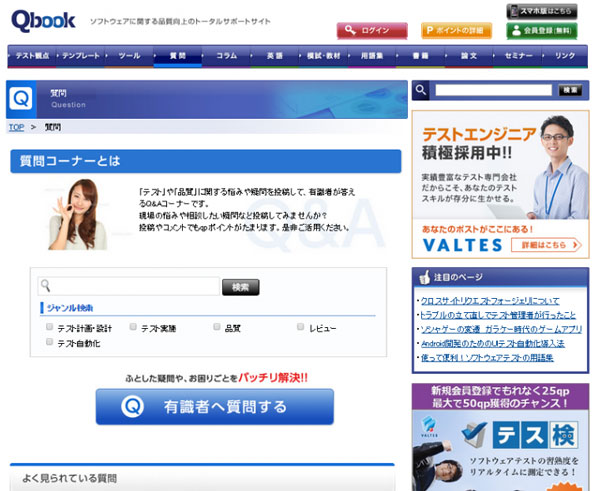This screenshot has height=491, width=600.
Task: Check the テスト計画・設計 genre checkbox
Action: coord(50,327)
